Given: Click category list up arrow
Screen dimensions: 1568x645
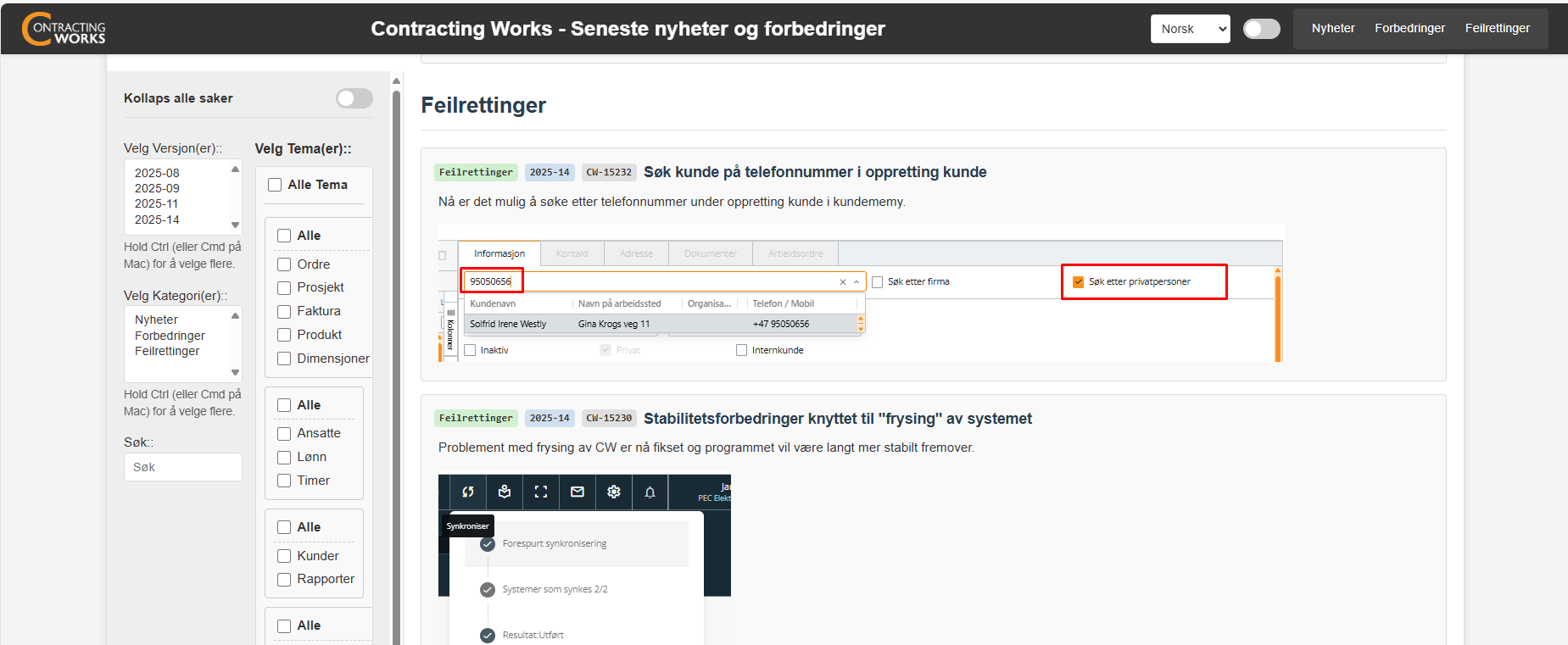Looking at the screenshot, I should (x=236, y=315).
